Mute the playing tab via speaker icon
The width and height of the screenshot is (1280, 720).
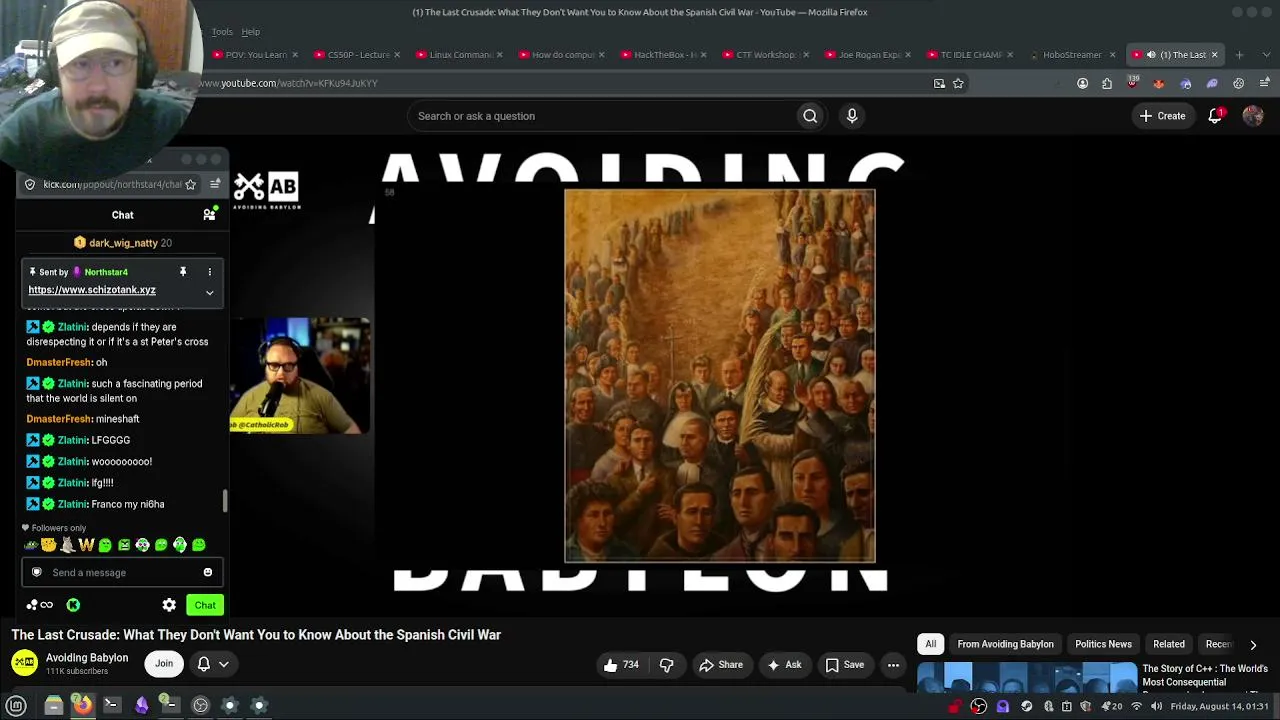[1151, 55]
